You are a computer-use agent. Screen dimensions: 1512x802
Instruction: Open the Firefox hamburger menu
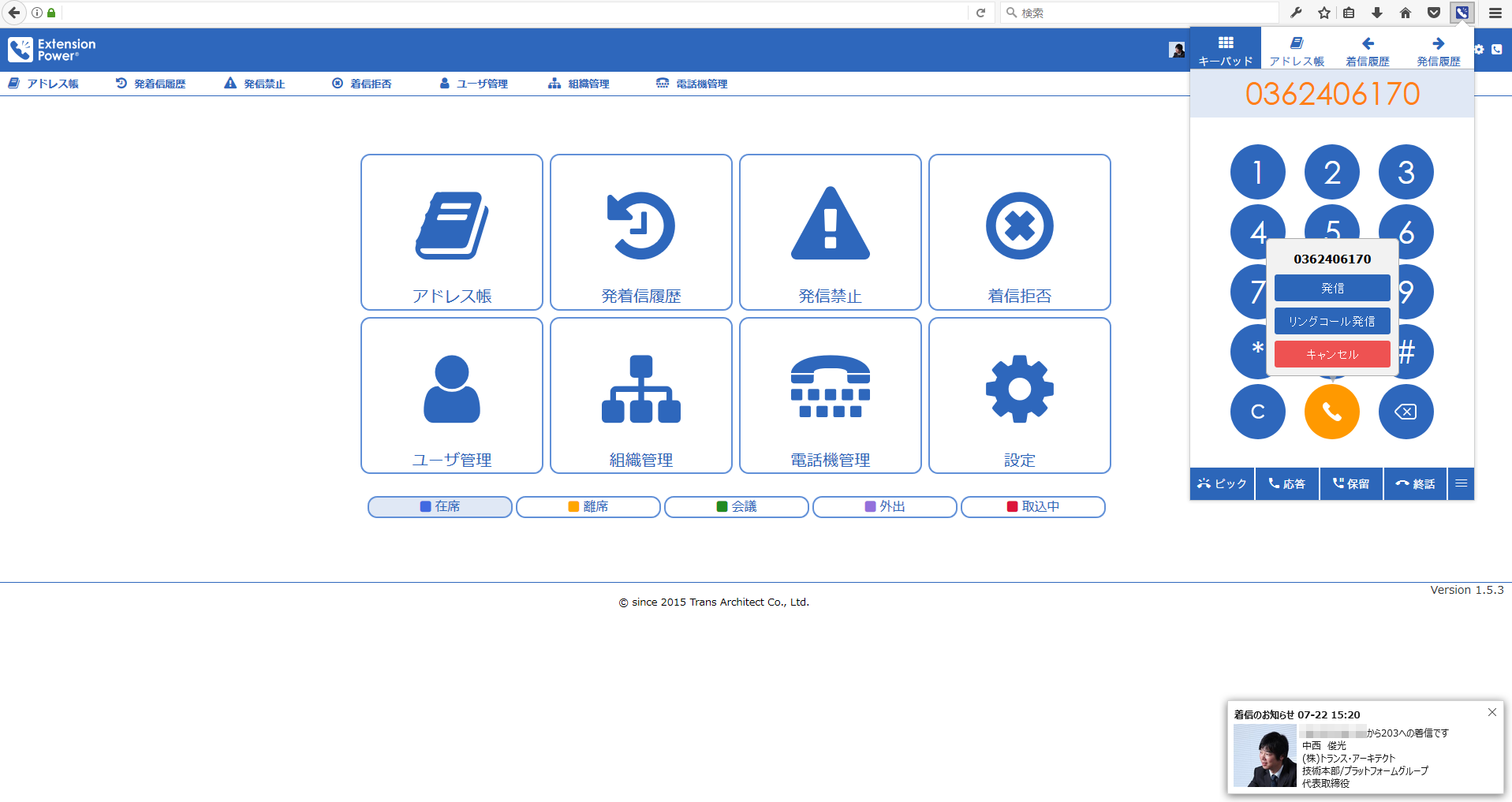tap(1495, 13)
